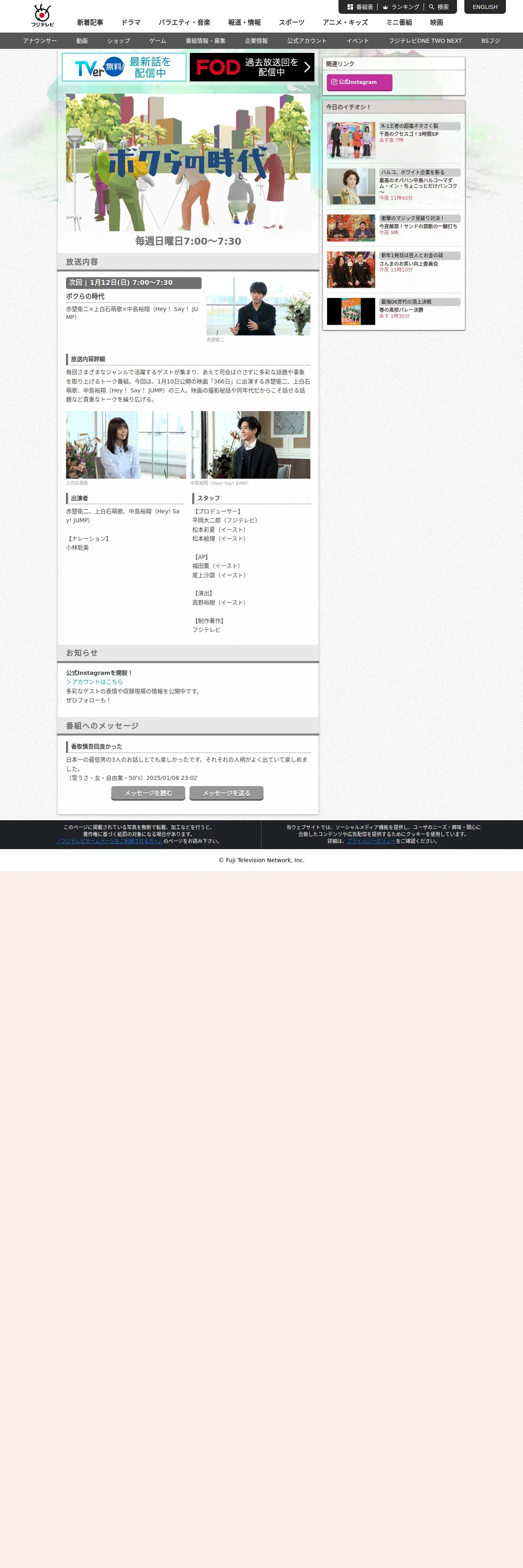Open the 報道・情報 menu

pyautogui.click(x=244, y=22)
